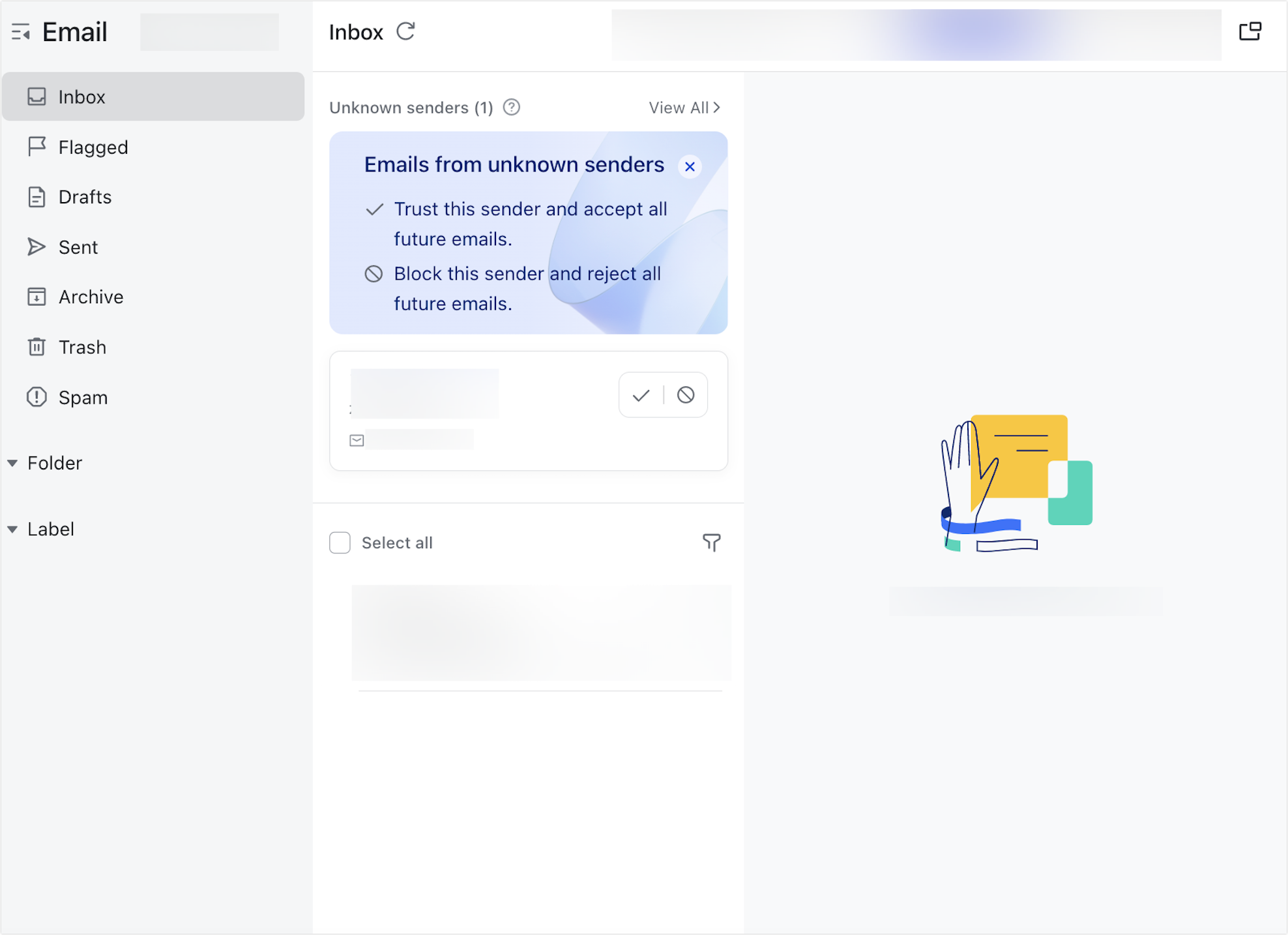
Task: Collapse the Email sidebar
Action: 22,31
